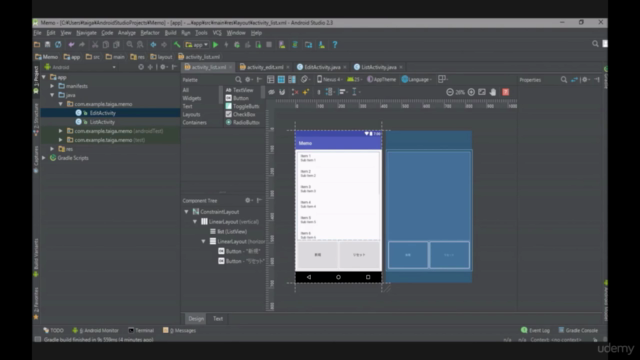This screenshot has height=360, width=640.
Task: Click the Cut scissors icon
Action: coord(95,44)
